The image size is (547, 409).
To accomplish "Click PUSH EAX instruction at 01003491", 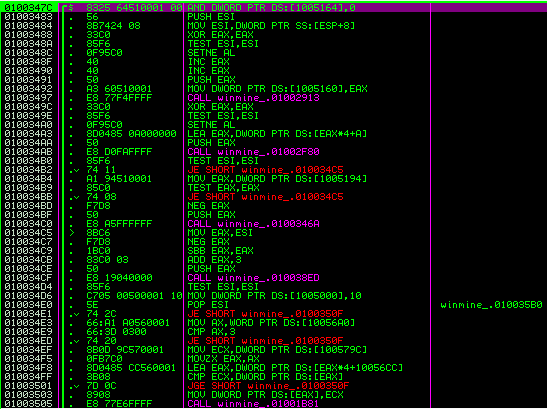I will tap(211, 80).
